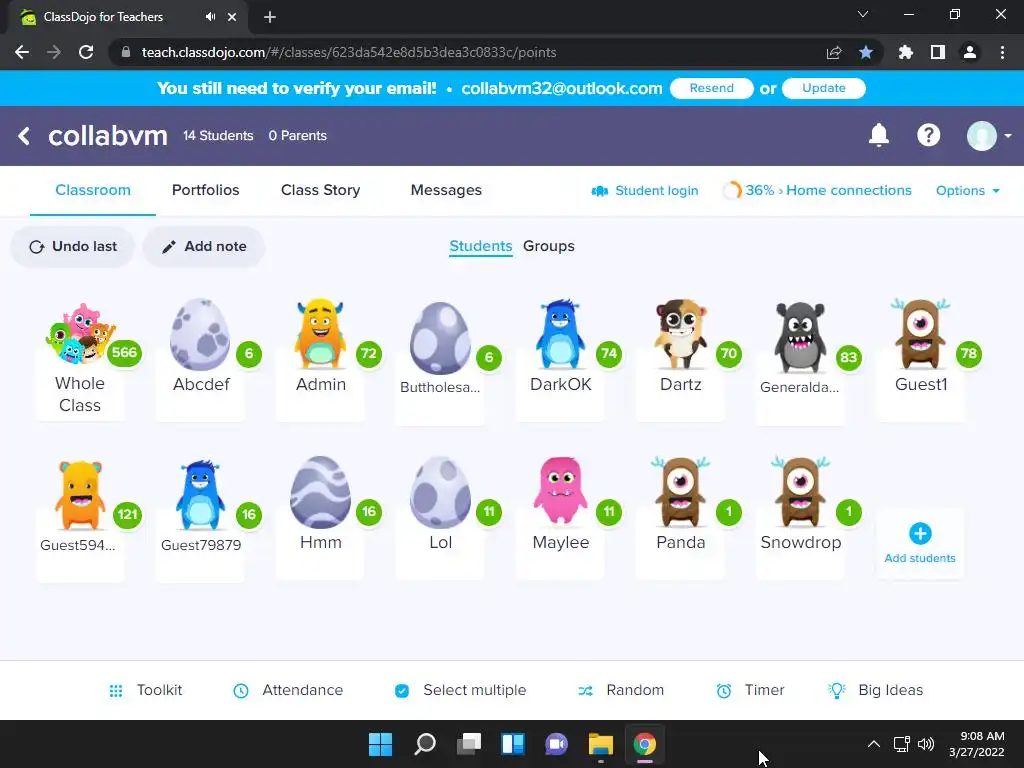
Task: Open Chrome extensions puzzle icon
Action: click(905, 52)
